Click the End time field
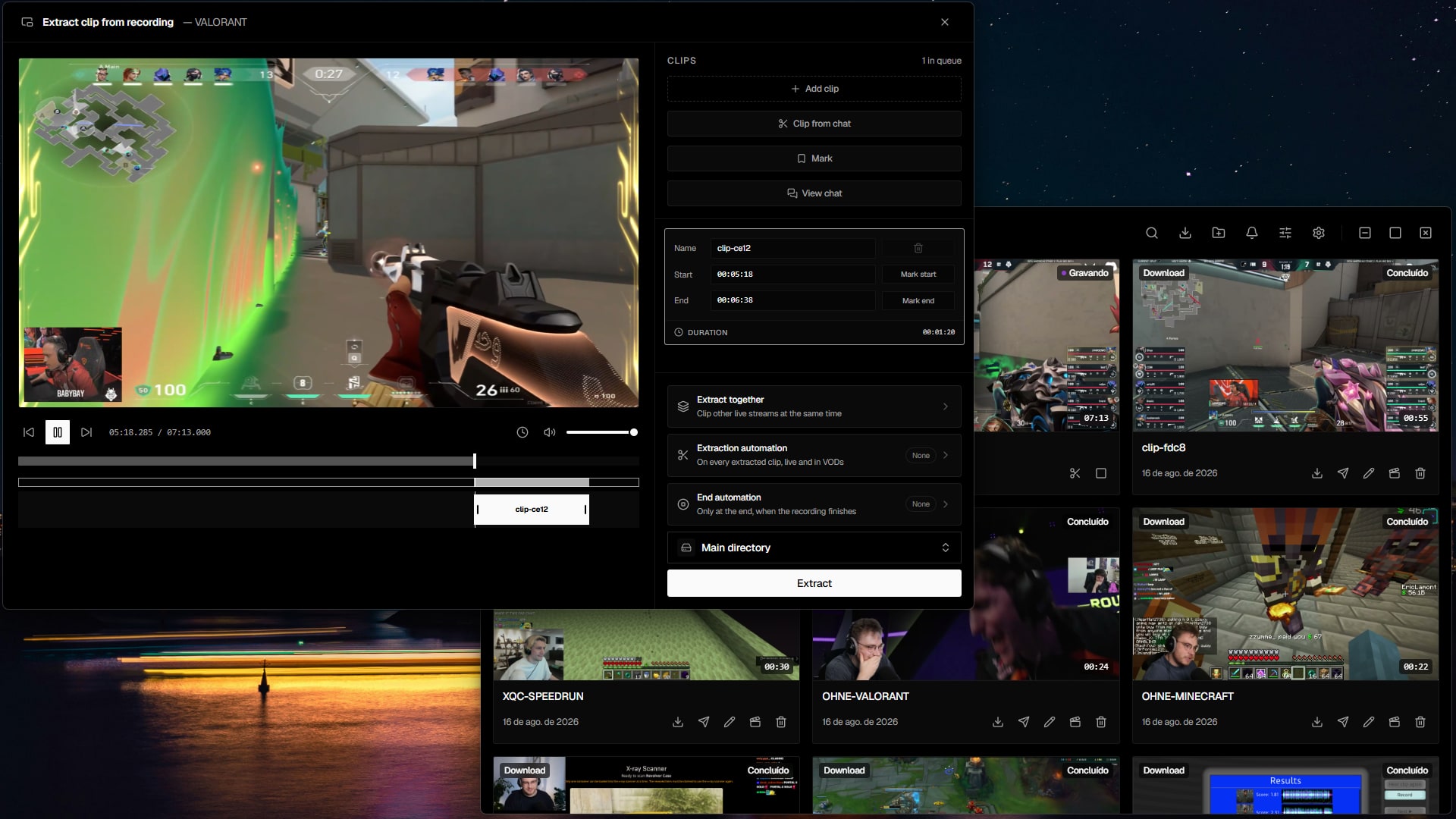 tap(792, 300)
